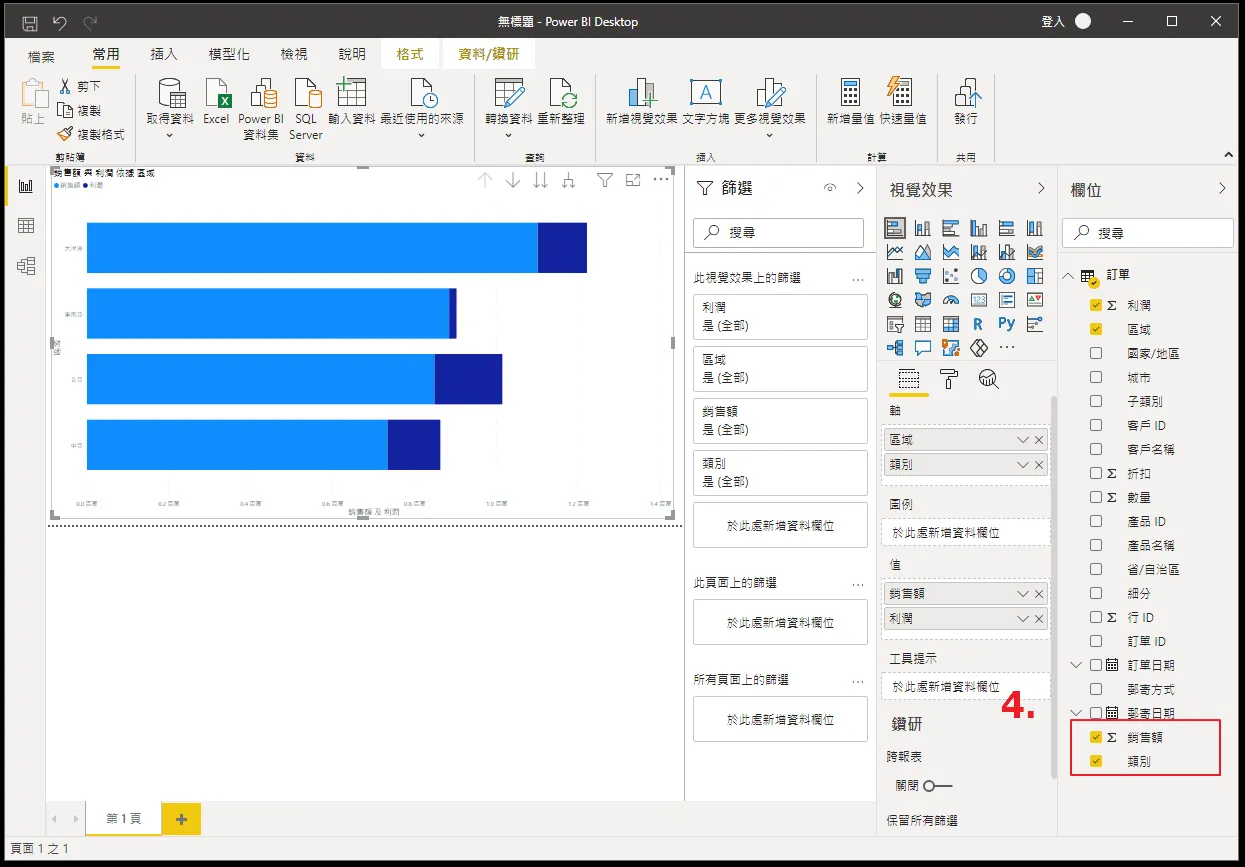Pick the Gauge visual

point(951,300)
